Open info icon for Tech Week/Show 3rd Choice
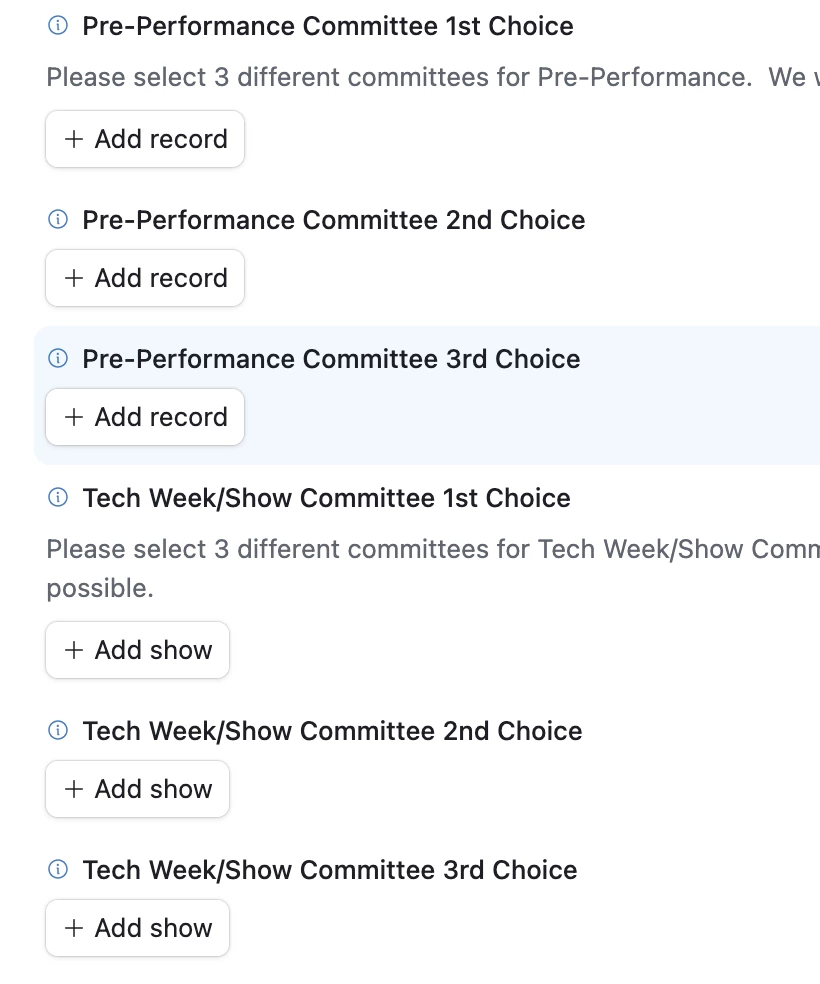 click(58, 870)
